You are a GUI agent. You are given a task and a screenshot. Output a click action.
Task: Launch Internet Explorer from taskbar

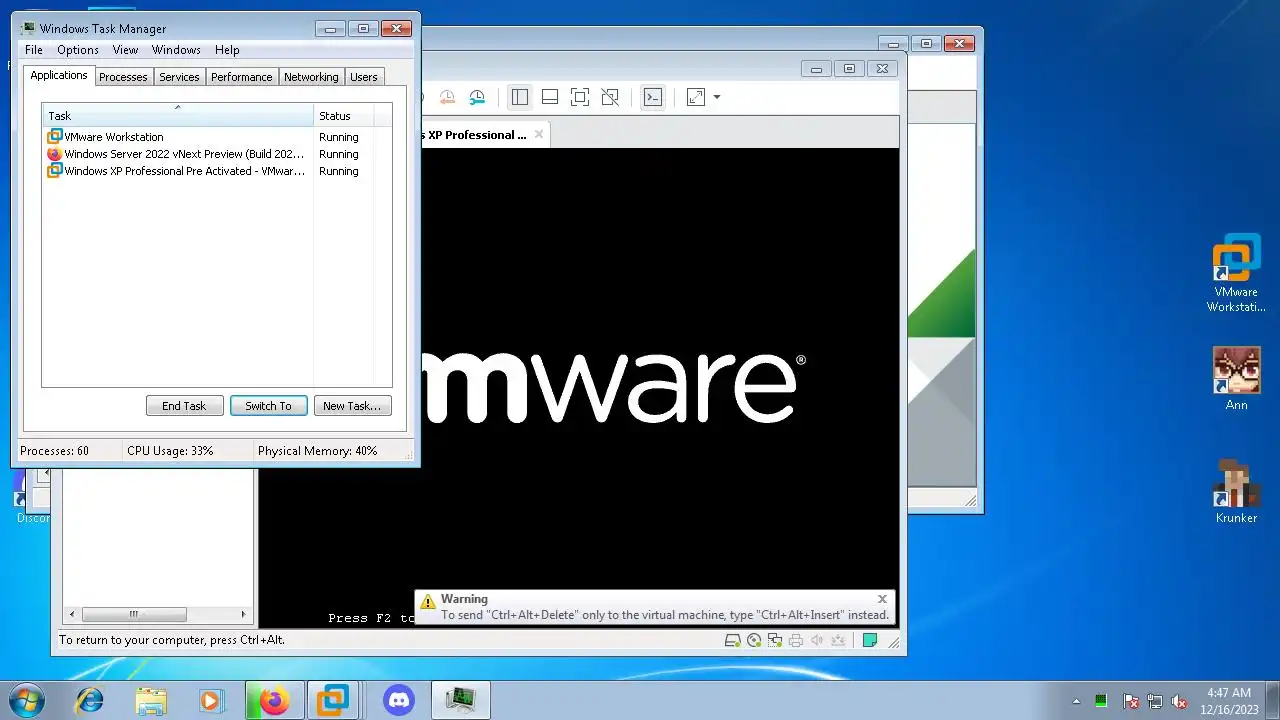tap(90, 700)
